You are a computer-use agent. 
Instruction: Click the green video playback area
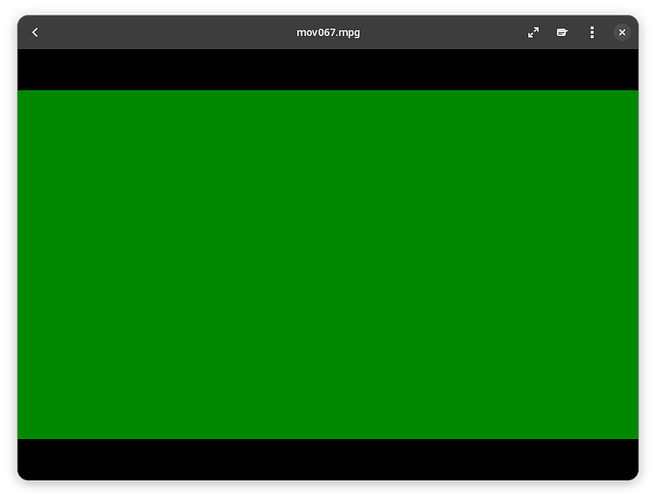328,264
